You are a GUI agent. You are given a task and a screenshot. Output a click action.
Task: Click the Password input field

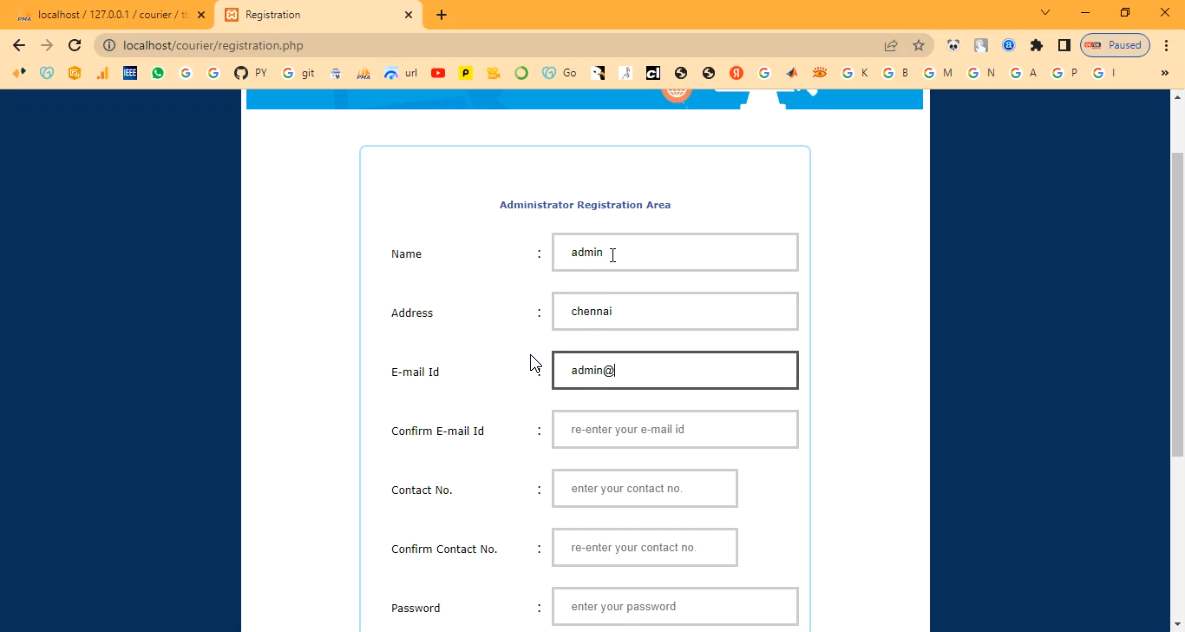coord(675,606)
